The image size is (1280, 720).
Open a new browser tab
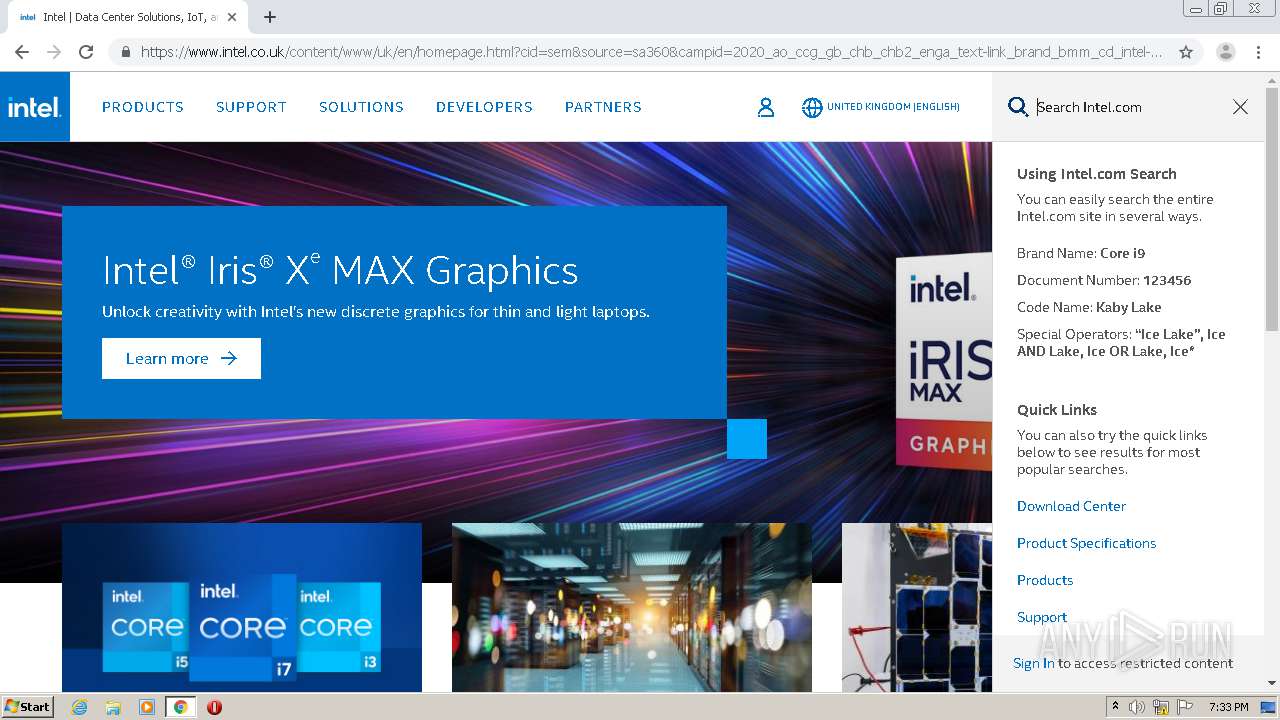tap(270, 17)
